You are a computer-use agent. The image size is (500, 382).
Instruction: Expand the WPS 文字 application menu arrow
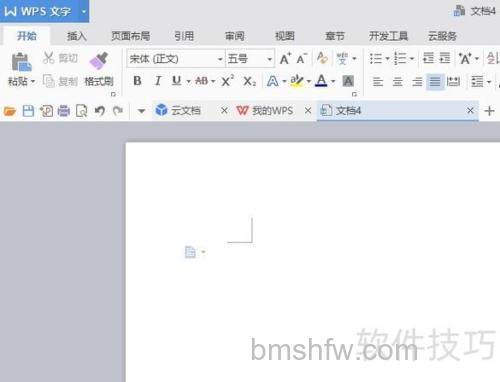coord(84,11)
